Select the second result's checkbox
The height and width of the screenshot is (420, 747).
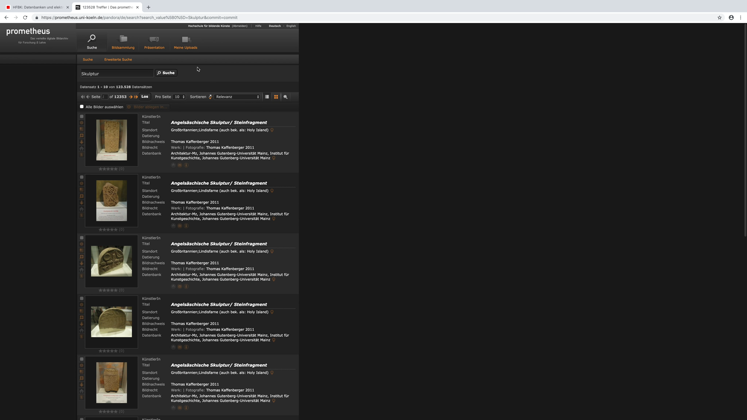82,177
